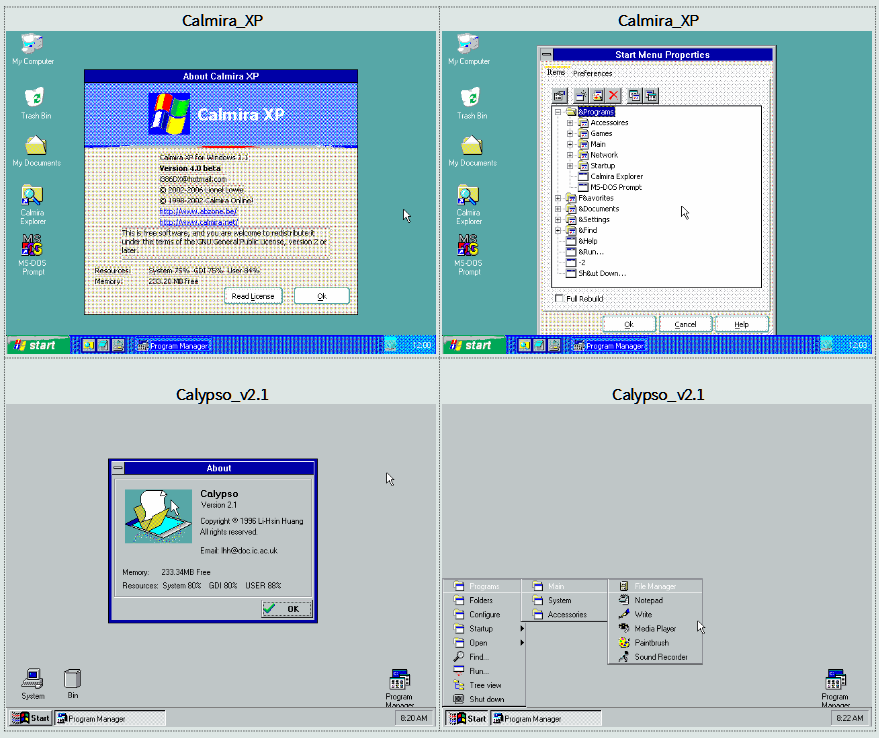Expand the Network tree node

pos(570,155)
